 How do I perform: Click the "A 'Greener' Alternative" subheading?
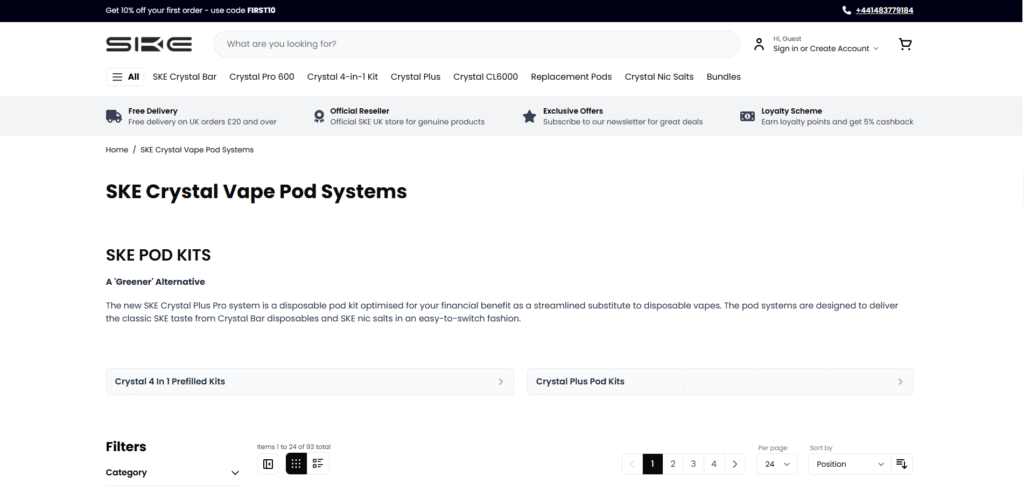pyautogui.click(x=155, y=282)
